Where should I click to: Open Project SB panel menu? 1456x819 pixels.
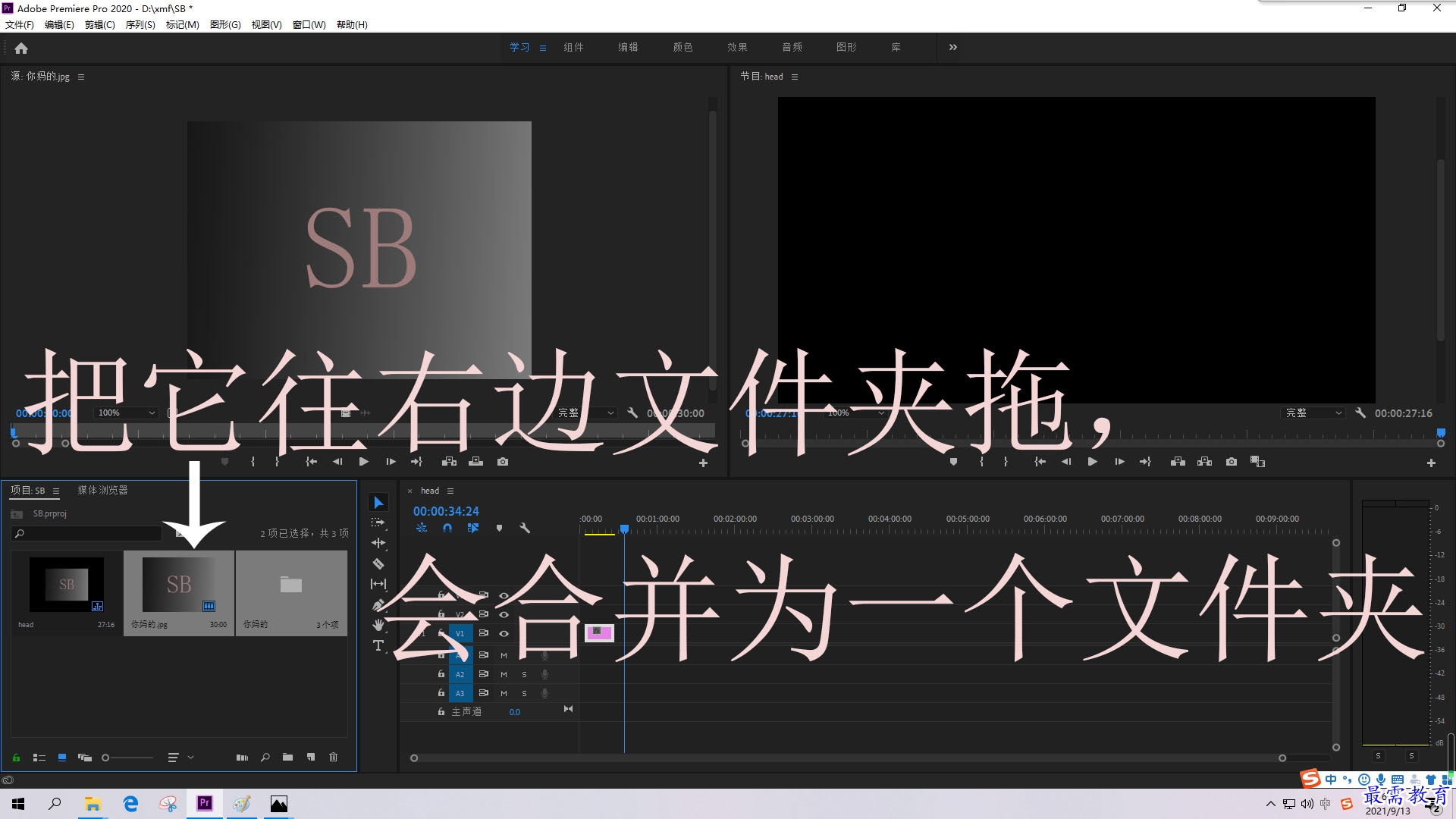(56, 491)
